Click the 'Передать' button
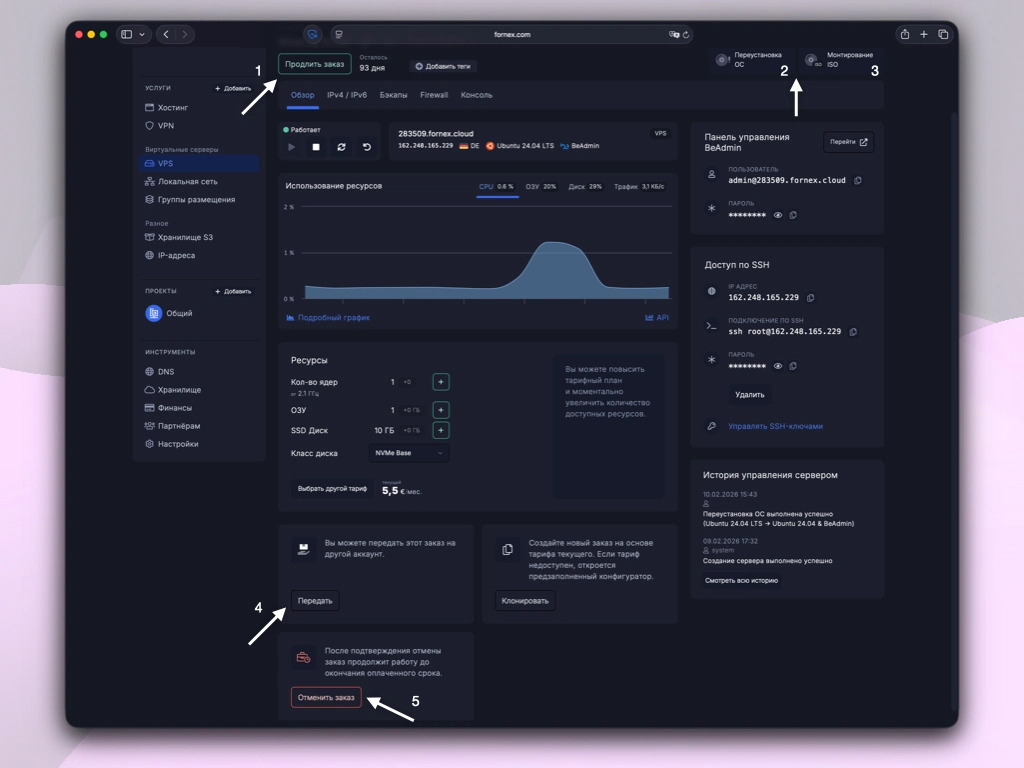 point(315,601)
